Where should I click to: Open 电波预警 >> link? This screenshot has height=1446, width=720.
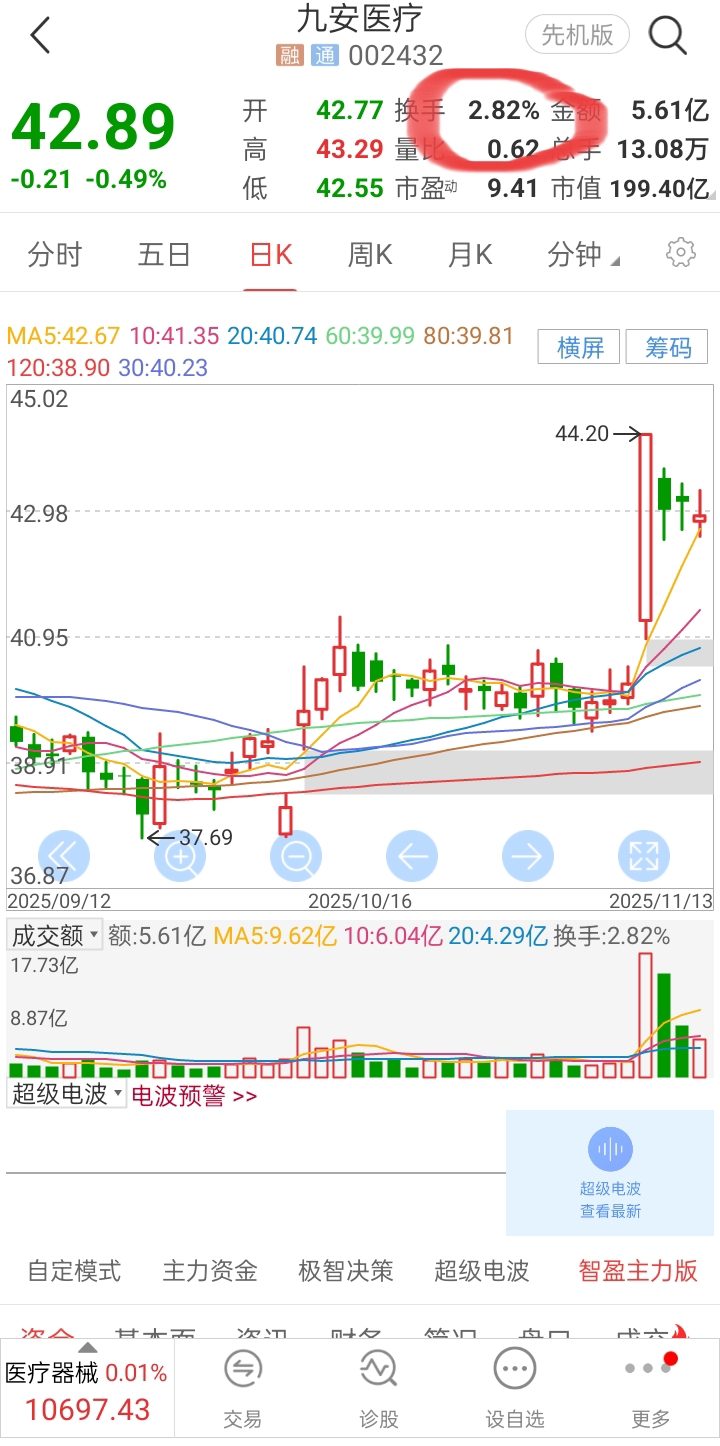(195, 1096)
